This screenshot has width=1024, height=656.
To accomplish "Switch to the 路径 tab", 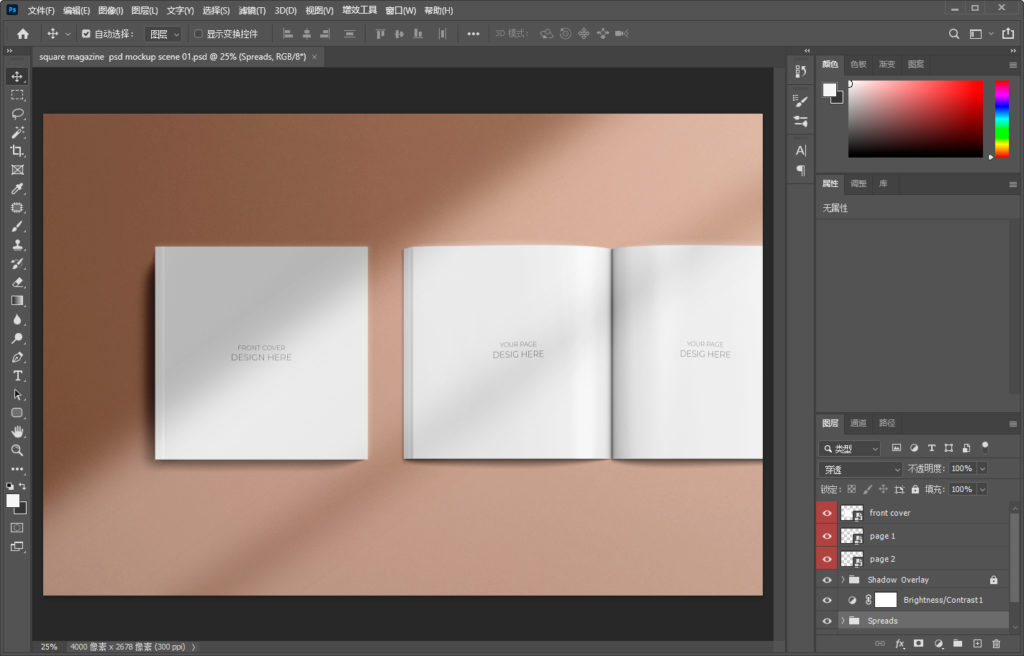I will point(887,423).
